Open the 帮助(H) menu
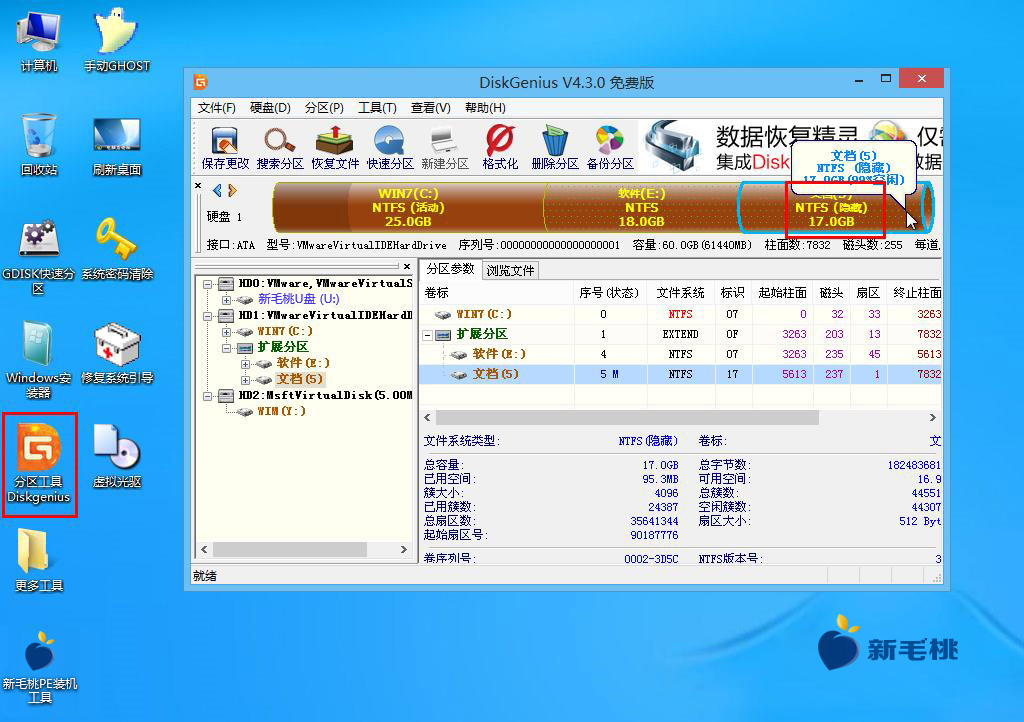 pyautogui.click(x=485, y=108)
